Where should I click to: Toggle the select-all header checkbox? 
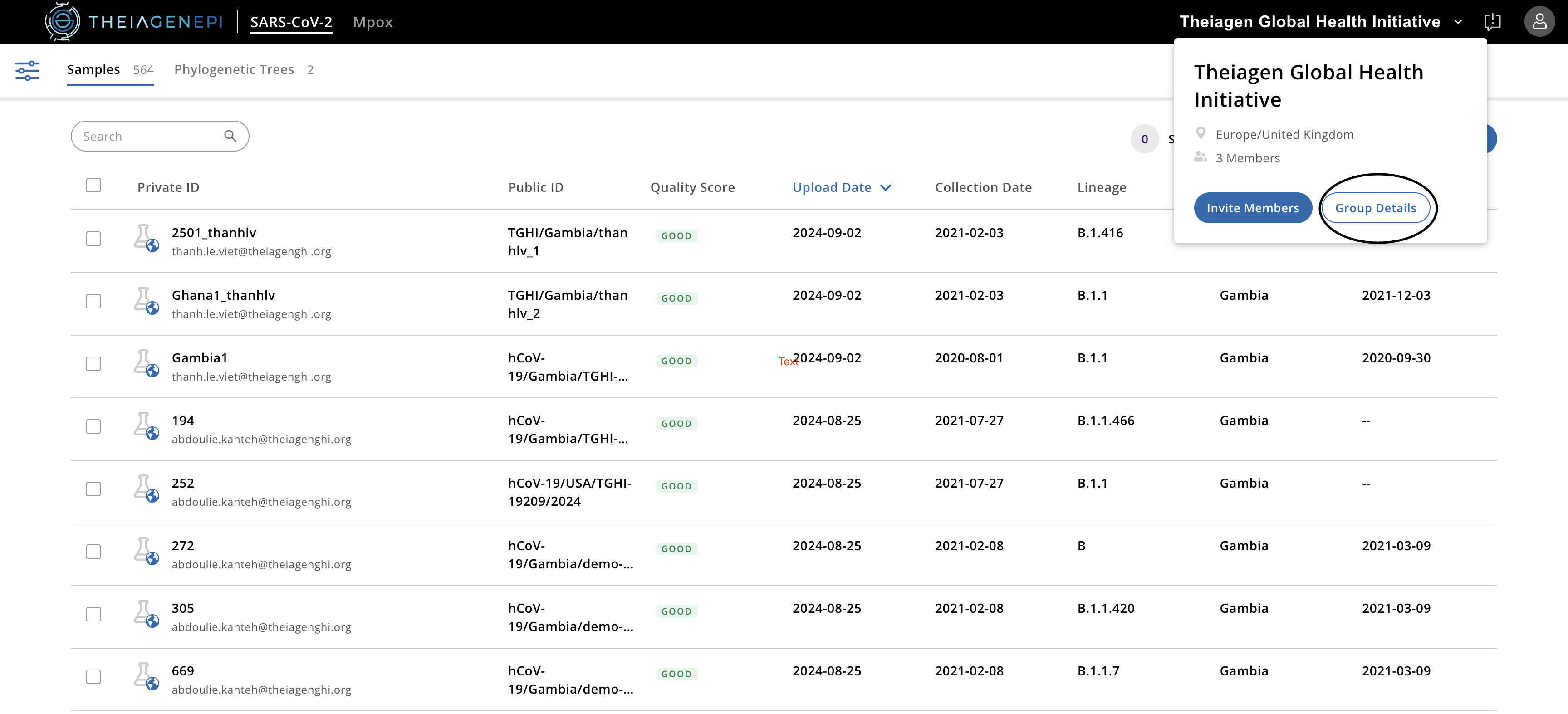pos(93,185)
